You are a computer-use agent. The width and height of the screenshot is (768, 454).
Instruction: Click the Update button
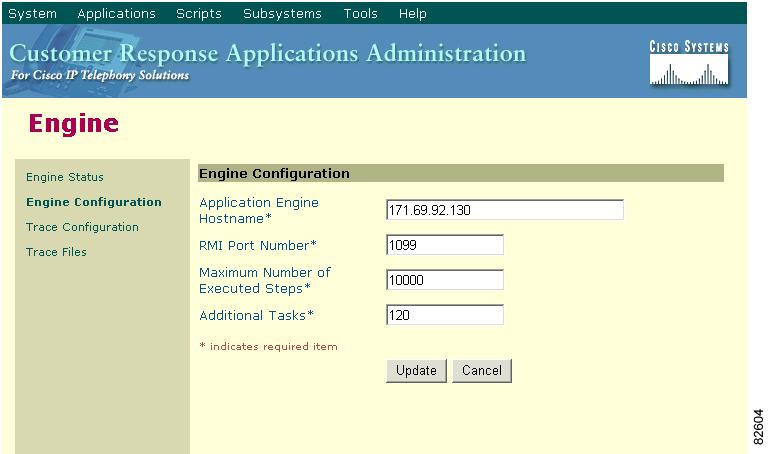coord(416,370)
